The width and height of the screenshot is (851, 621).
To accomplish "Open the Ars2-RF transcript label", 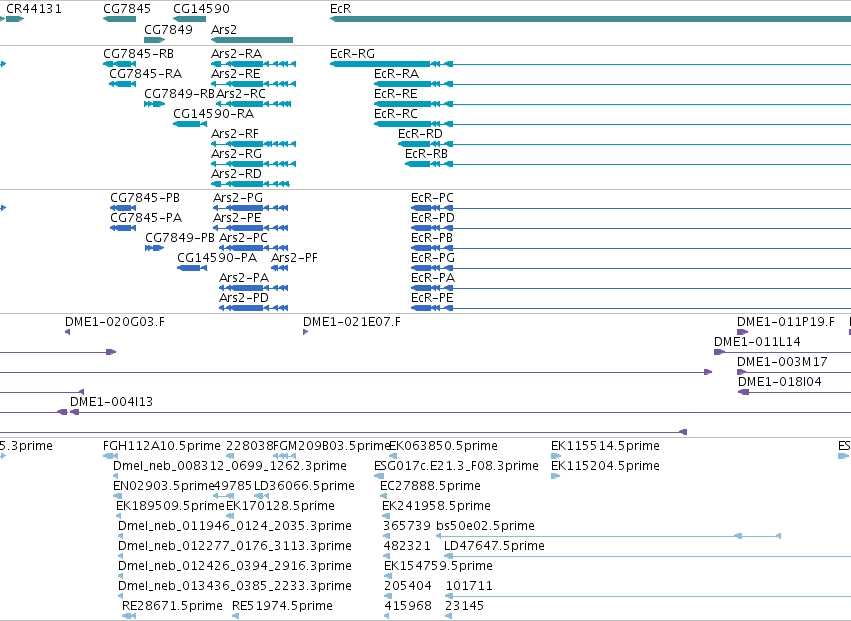I will click(235, 134).
